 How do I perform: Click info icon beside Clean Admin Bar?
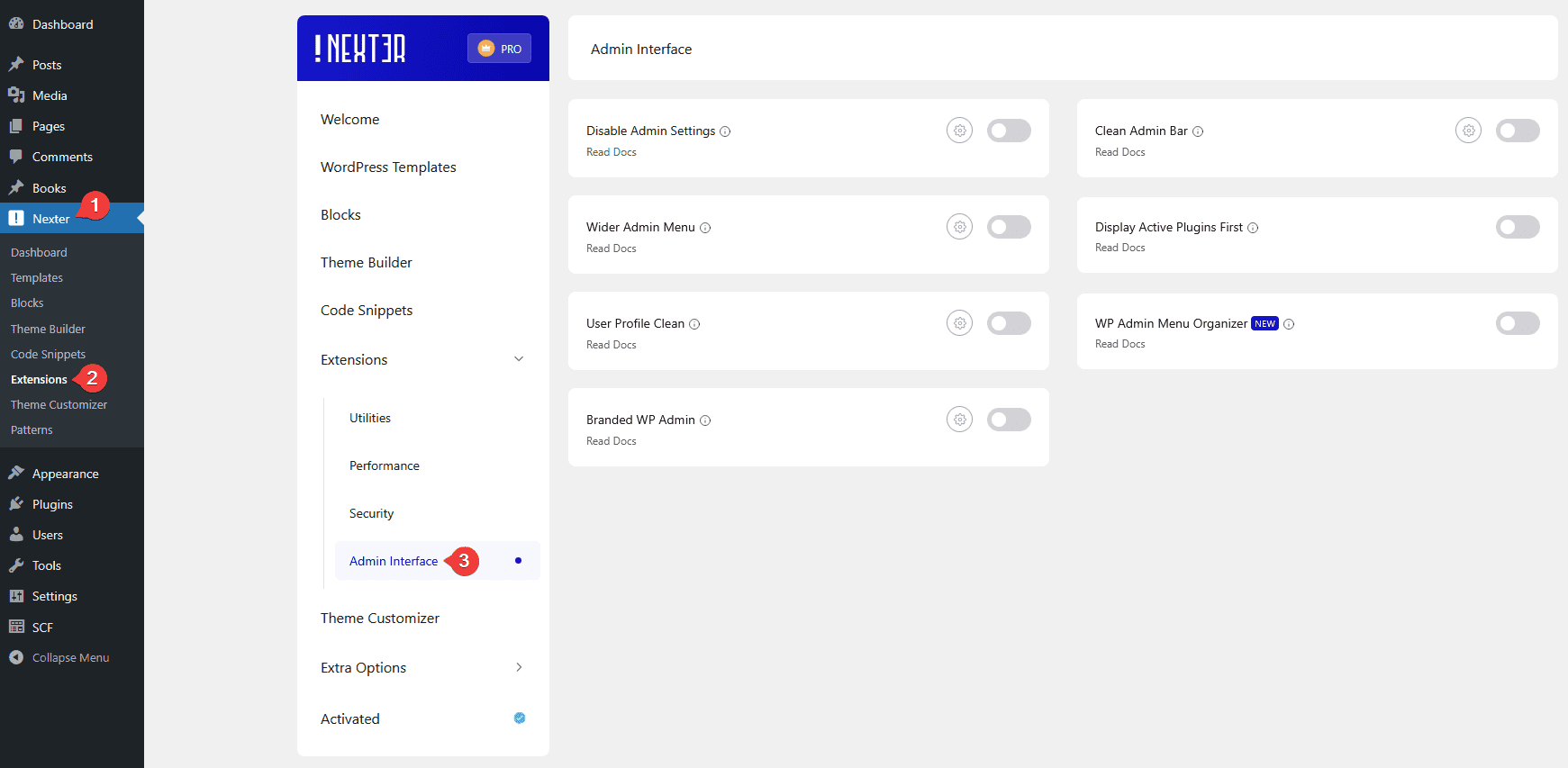(x=1198, y=131)
